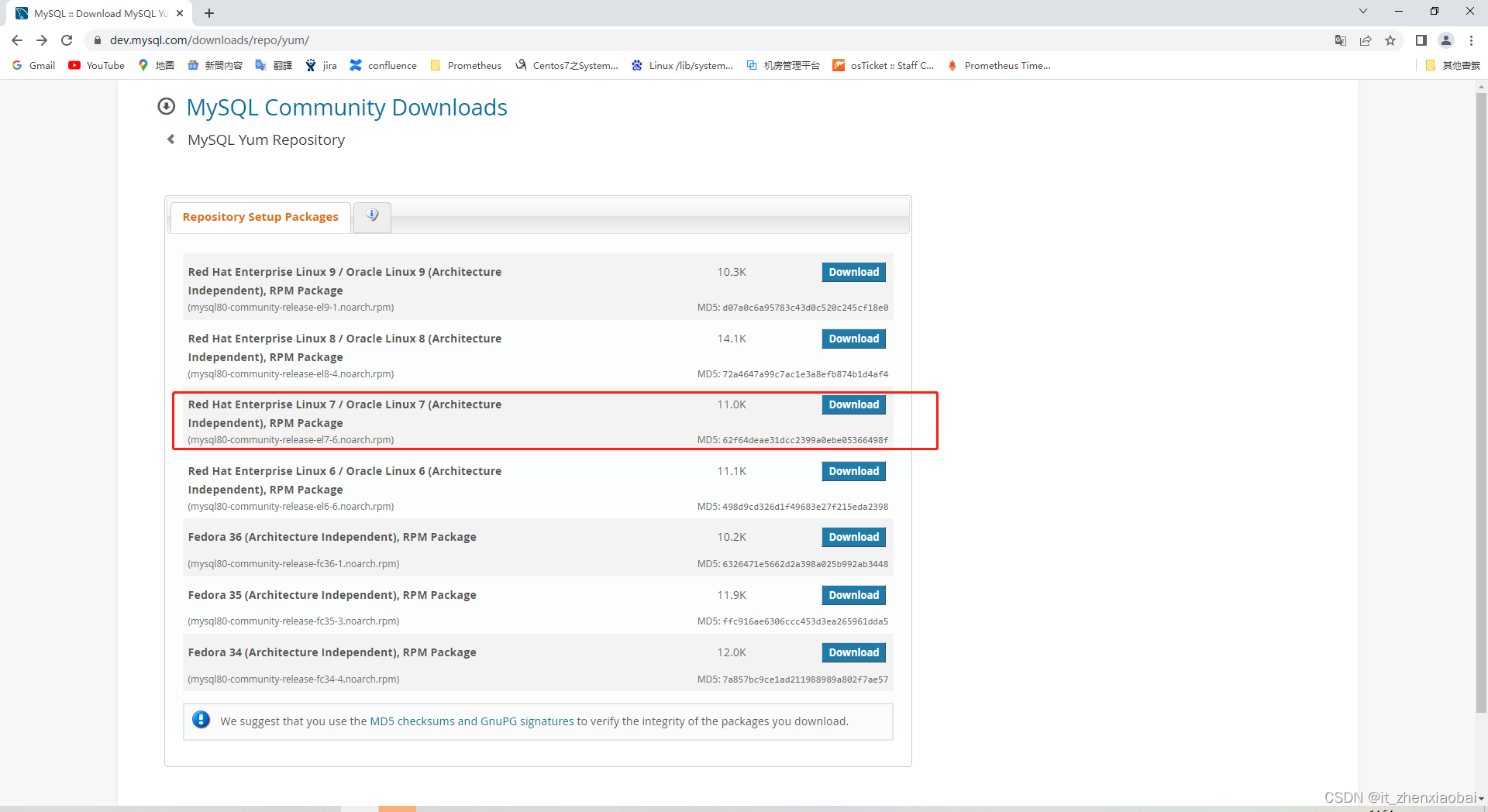Open the confluence bookmark
This screenshot has width=1488, height=812.
(x=384, y=66)
